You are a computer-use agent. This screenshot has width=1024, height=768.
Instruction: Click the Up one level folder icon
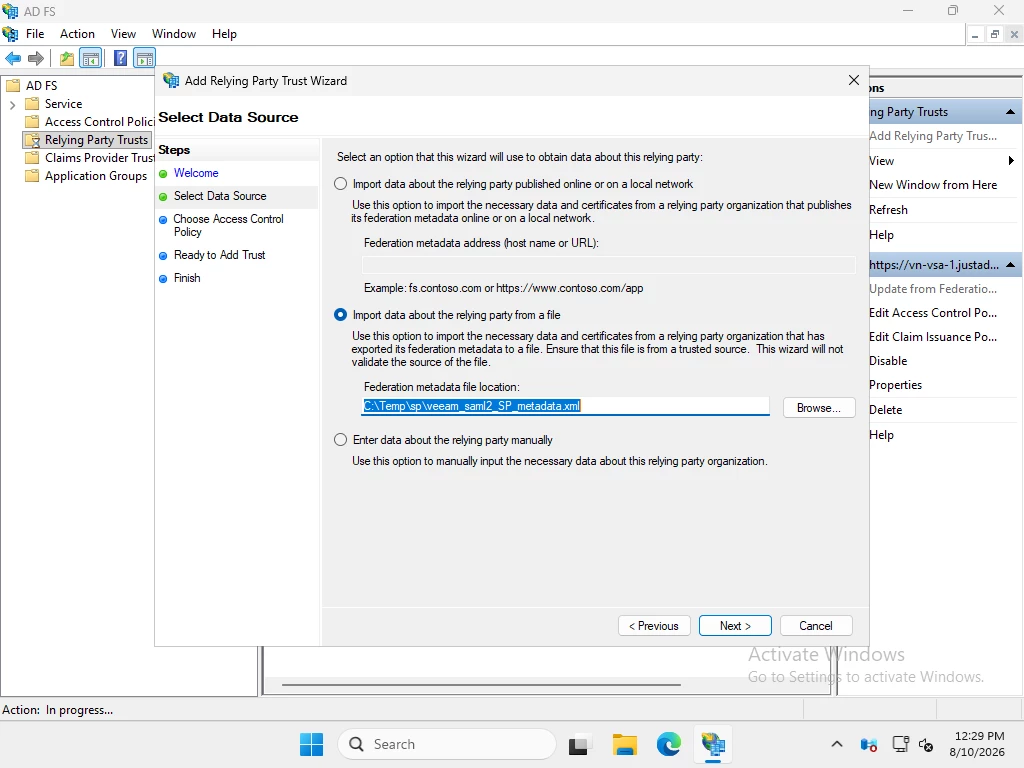[x=67, y=59]
